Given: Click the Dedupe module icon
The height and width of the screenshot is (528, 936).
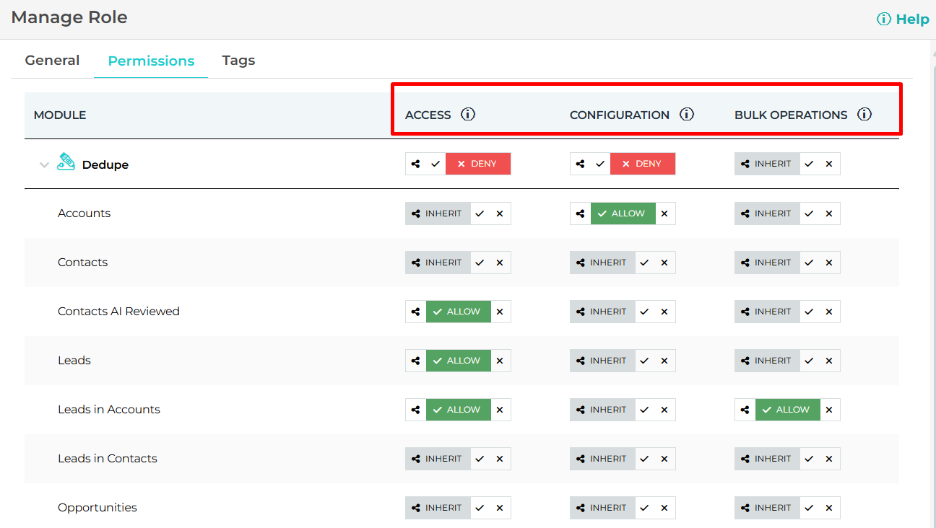Looking at the screenshot, I should (x=66, y=163).
